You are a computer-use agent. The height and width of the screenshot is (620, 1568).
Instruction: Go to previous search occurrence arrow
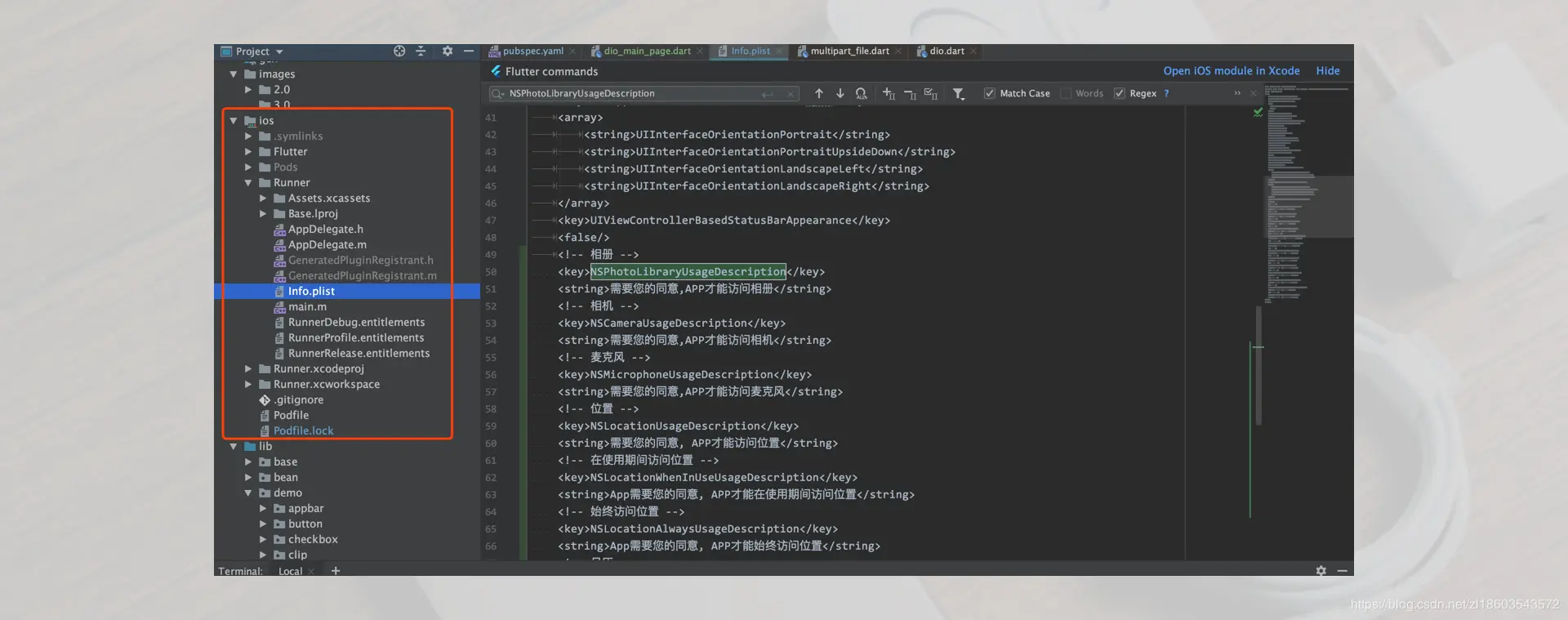(x=819, y=93)
